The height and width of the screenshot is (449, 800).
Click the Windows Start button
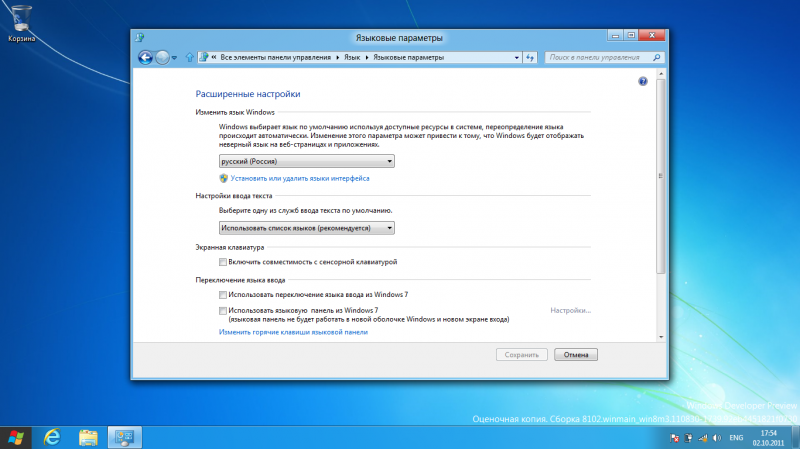(15, 437)
